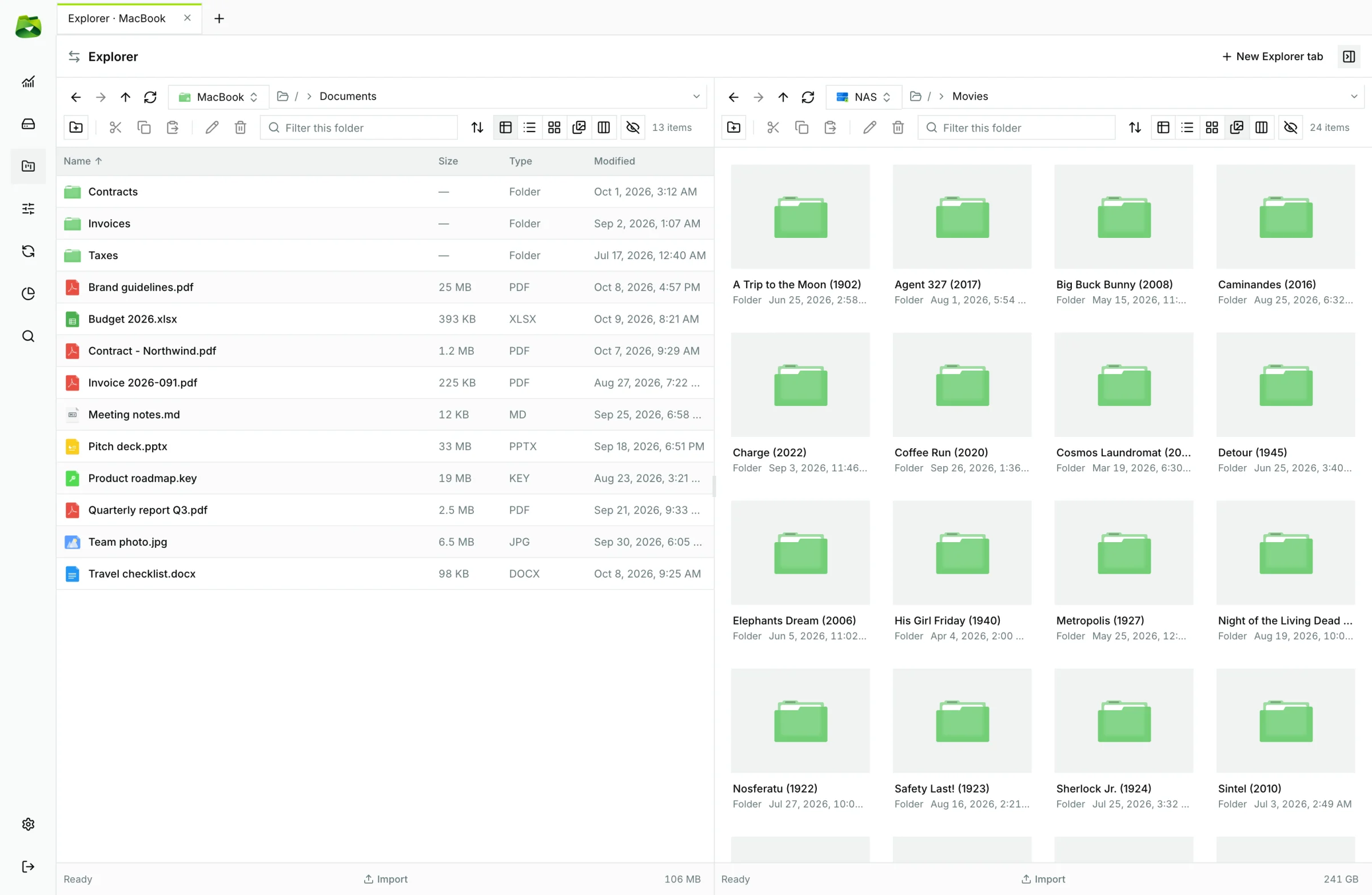Click the Movies breadcrumb segment
1372x895 pixels.
point(970,96)
